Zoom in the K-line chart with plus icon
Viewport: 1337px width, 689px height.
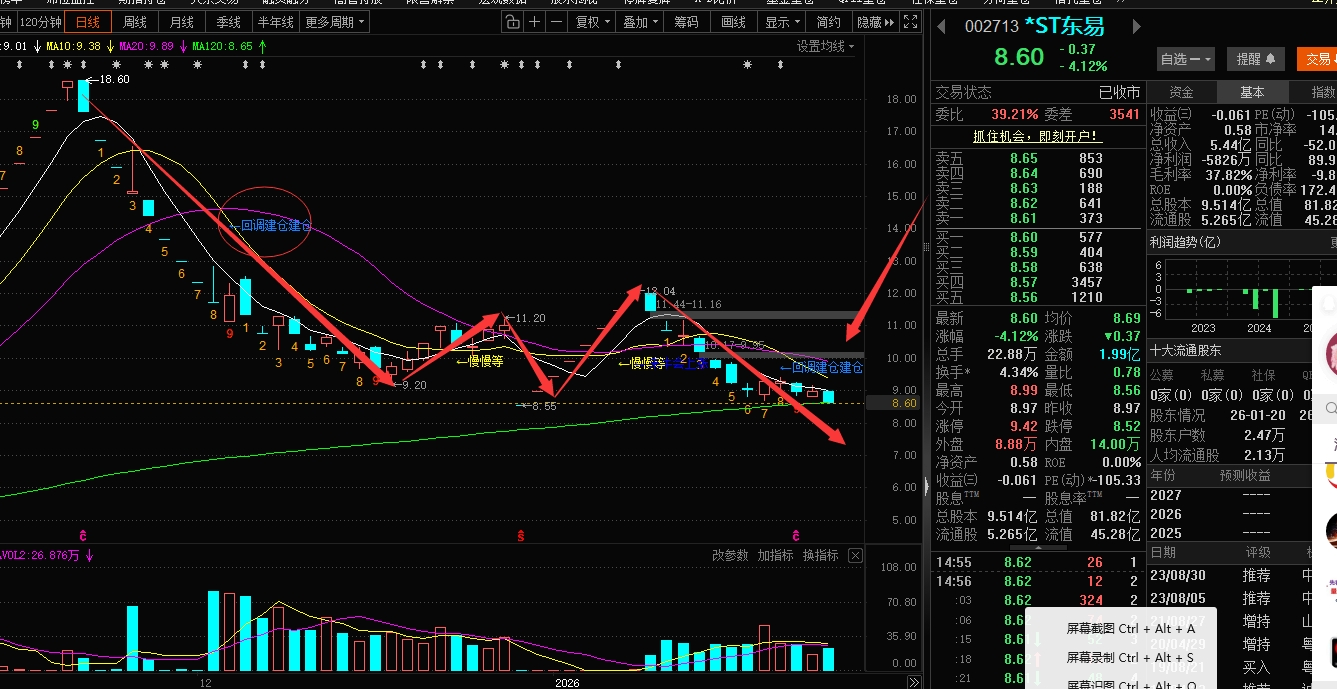[x=535, y=22]
